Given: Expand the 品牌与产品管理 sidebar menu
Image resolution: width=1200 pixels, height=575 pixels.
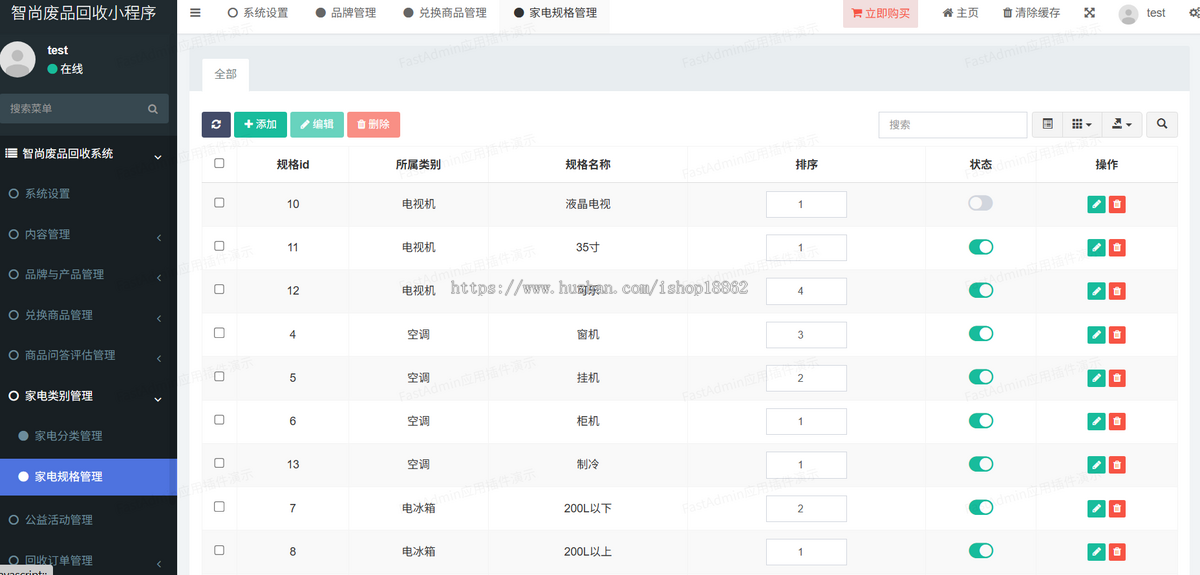Looking at the screenshot, I should pos(88,274).
